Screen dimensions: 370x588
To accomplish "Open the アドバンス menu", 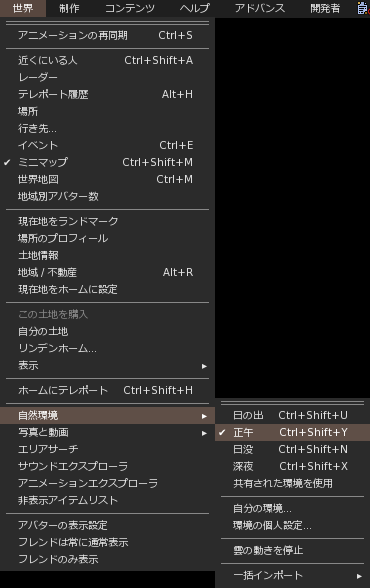I will click(x=260, y=8).
